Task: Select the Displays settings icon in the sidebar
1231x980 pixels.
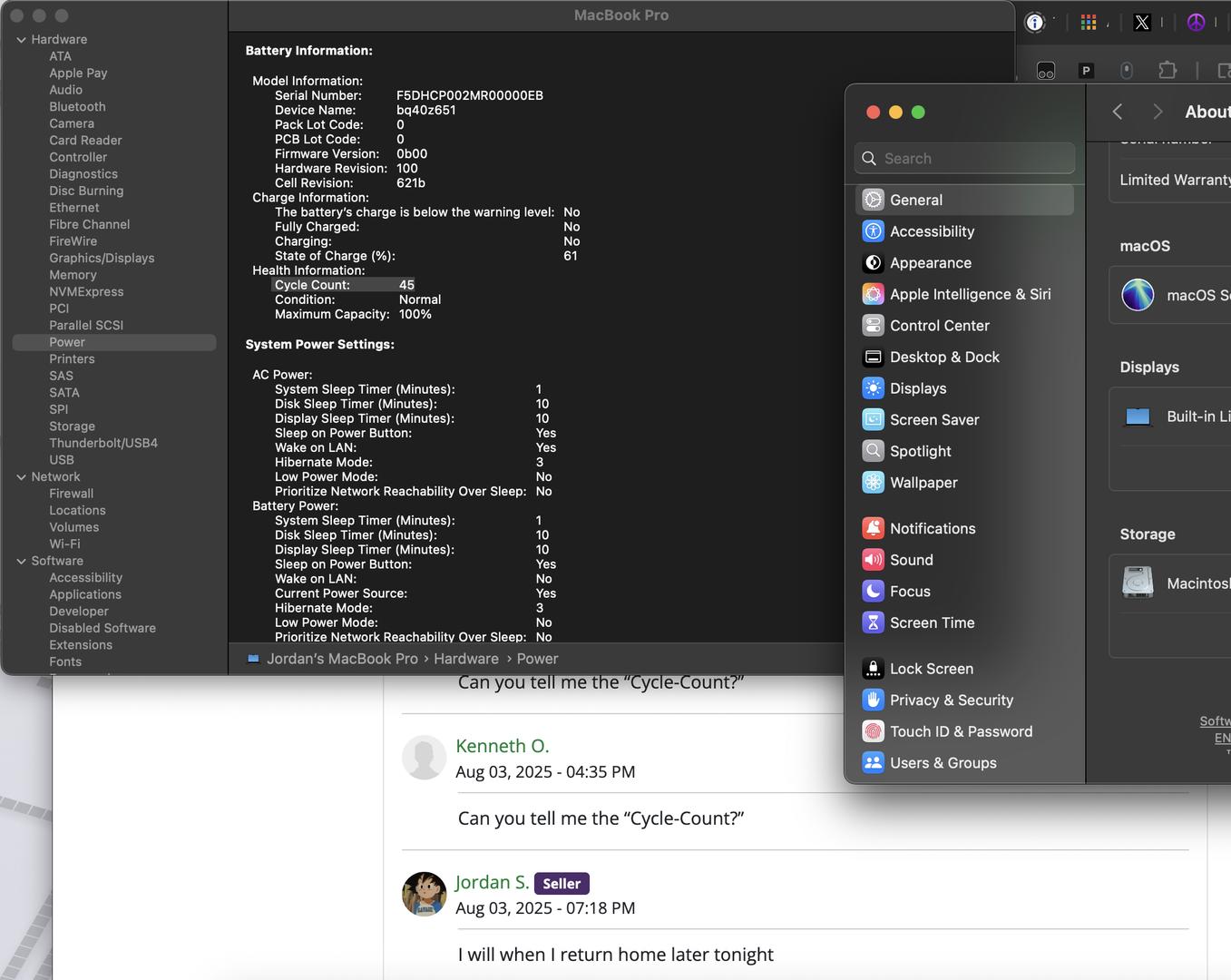Action: 873,388
